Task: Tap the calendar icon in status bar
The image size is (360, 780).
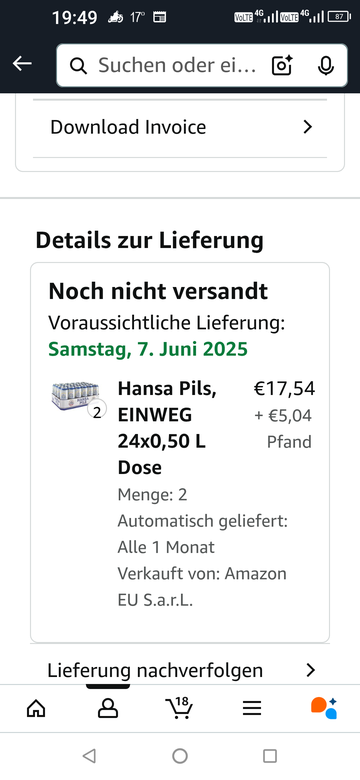Action: tap(159, 17)
